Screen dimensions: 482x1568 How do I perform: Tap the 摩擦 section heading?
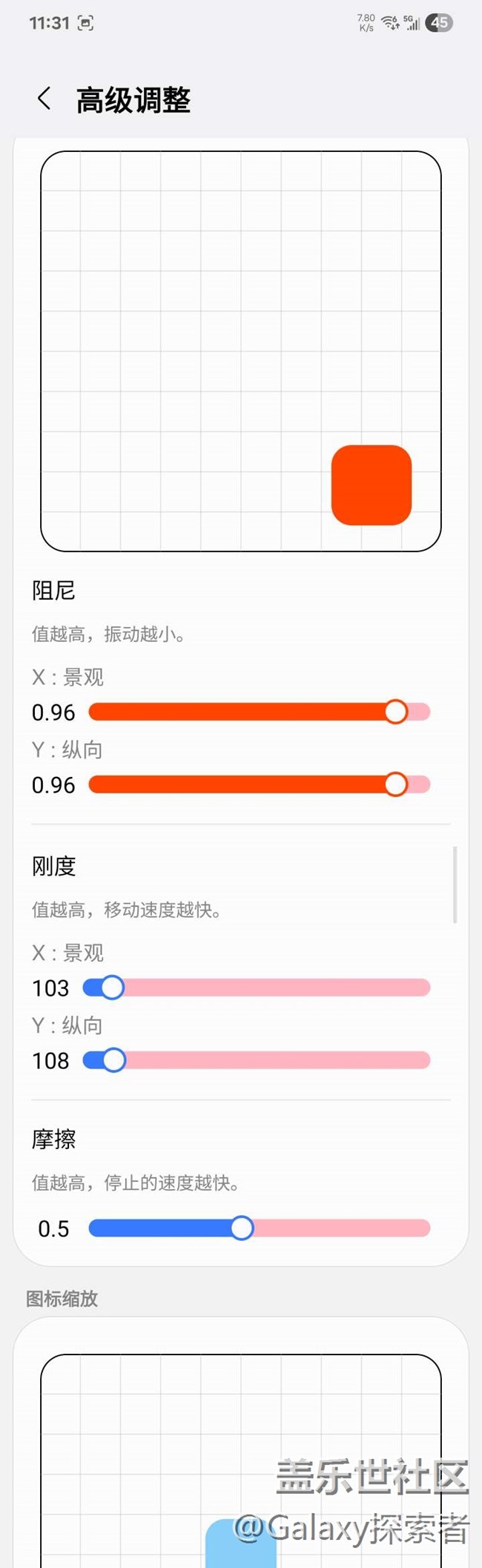[x=53, y=1139]
